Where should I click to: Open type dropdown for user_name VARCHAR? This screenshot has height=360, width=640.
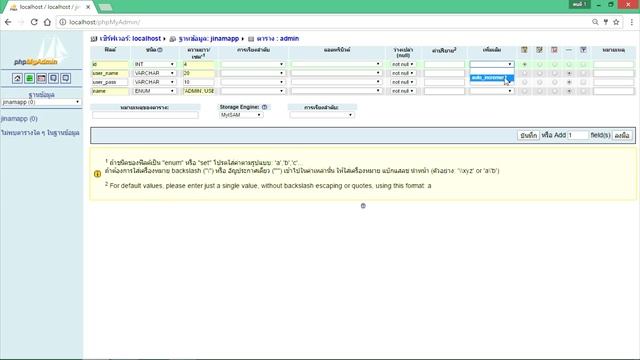pyautogui.click(x=154, y=73)
